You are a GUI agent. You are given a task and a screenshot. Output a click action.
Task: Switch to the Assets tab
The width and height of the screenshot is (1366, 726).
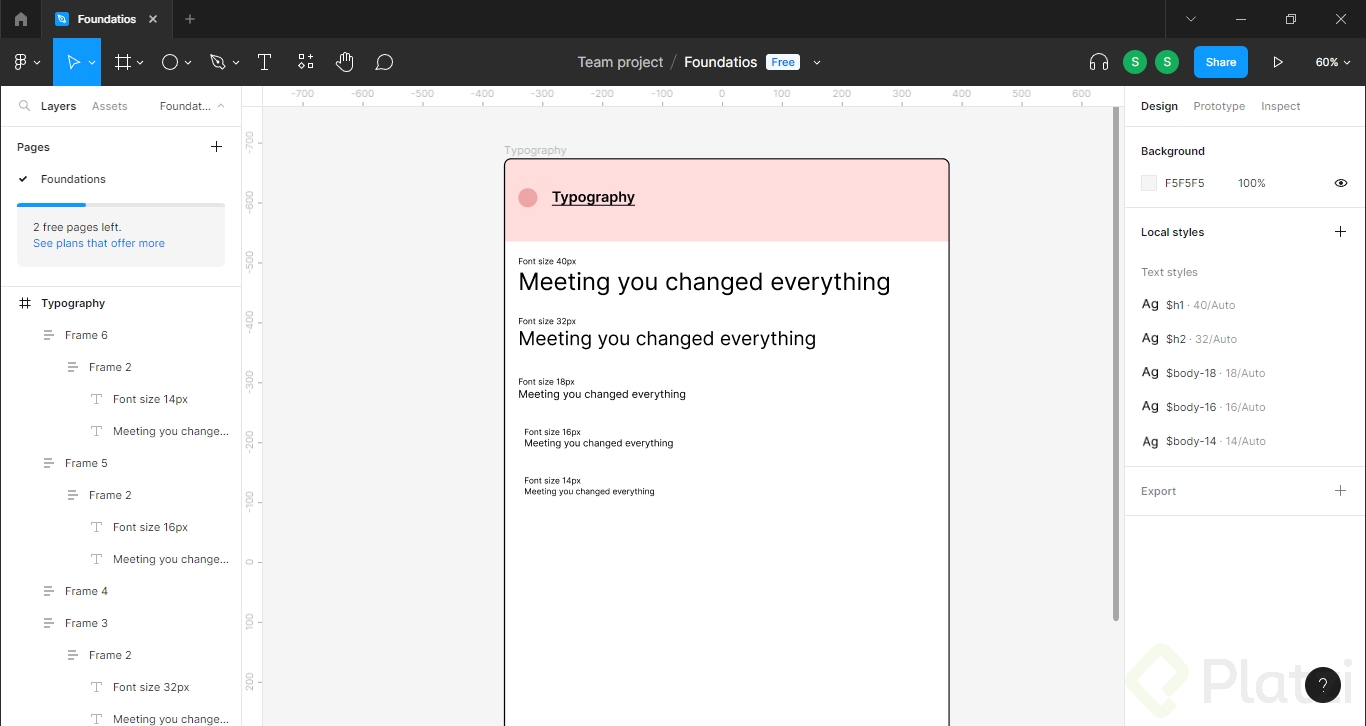tap(110, 106)
